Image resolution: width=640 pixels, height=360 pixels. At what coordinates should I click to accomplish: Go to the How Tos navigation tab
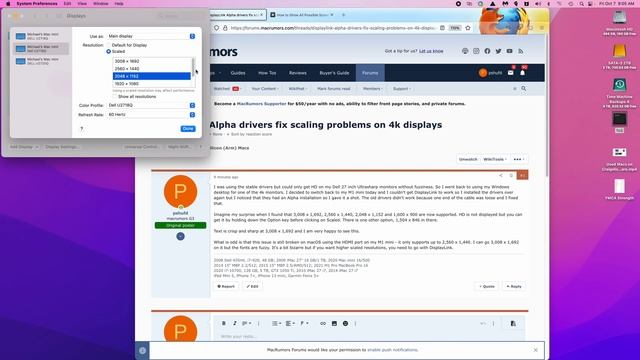tap(267, 73)
